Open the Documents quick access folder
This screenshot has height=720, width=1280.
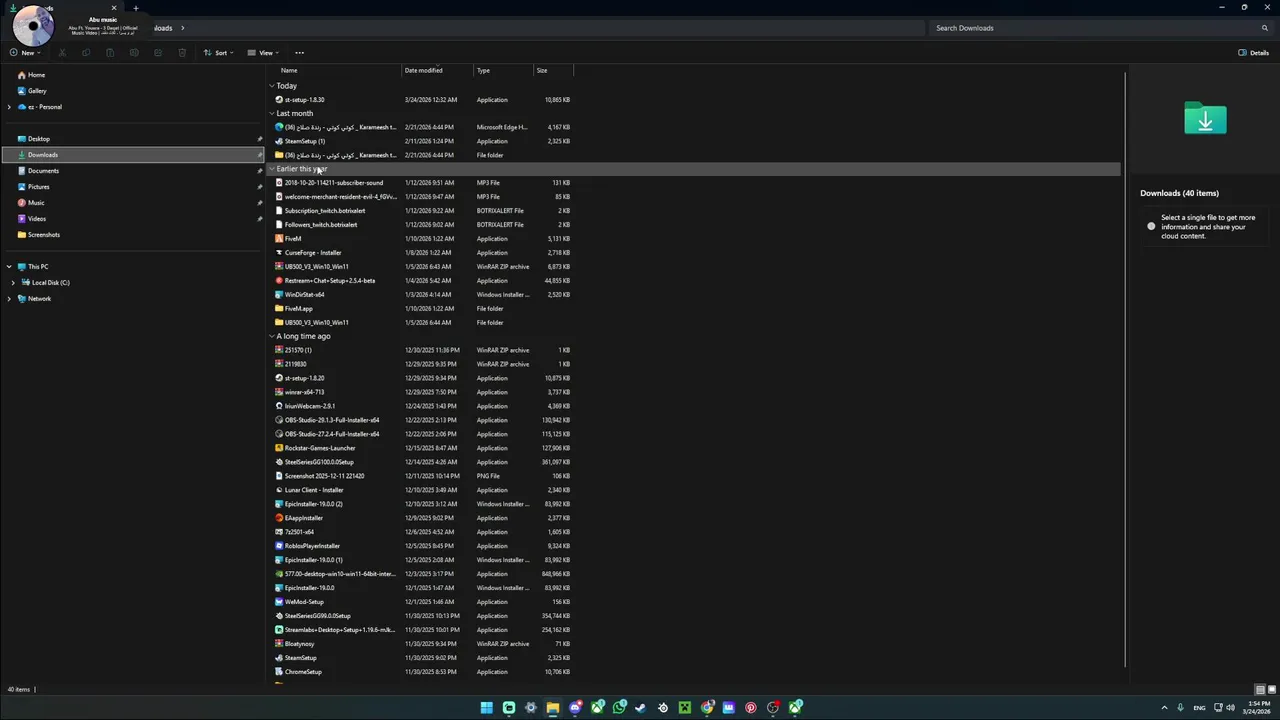[x=42, y=171]
